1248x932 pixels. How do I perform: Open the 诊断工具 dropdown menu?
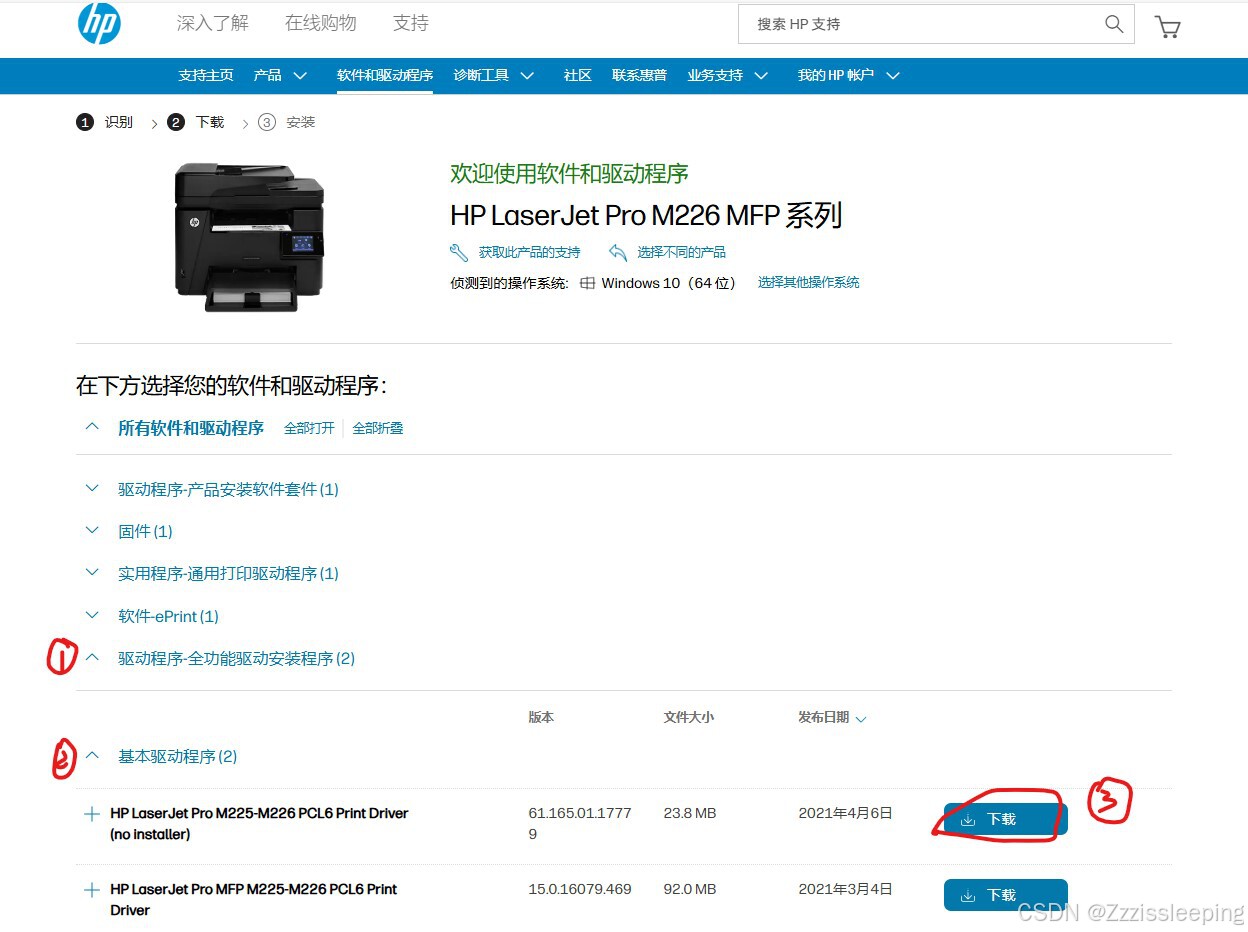click(x=494, y=76)
